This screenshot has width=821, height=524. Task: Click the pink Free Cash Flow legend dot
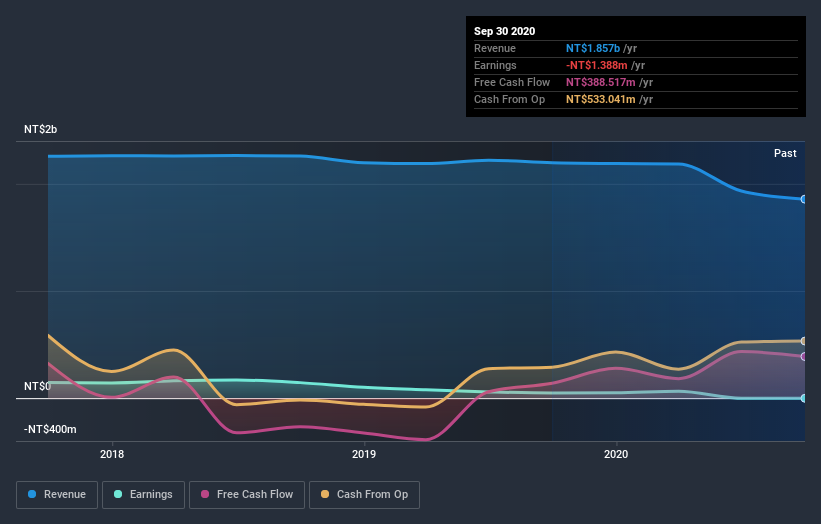205,494
